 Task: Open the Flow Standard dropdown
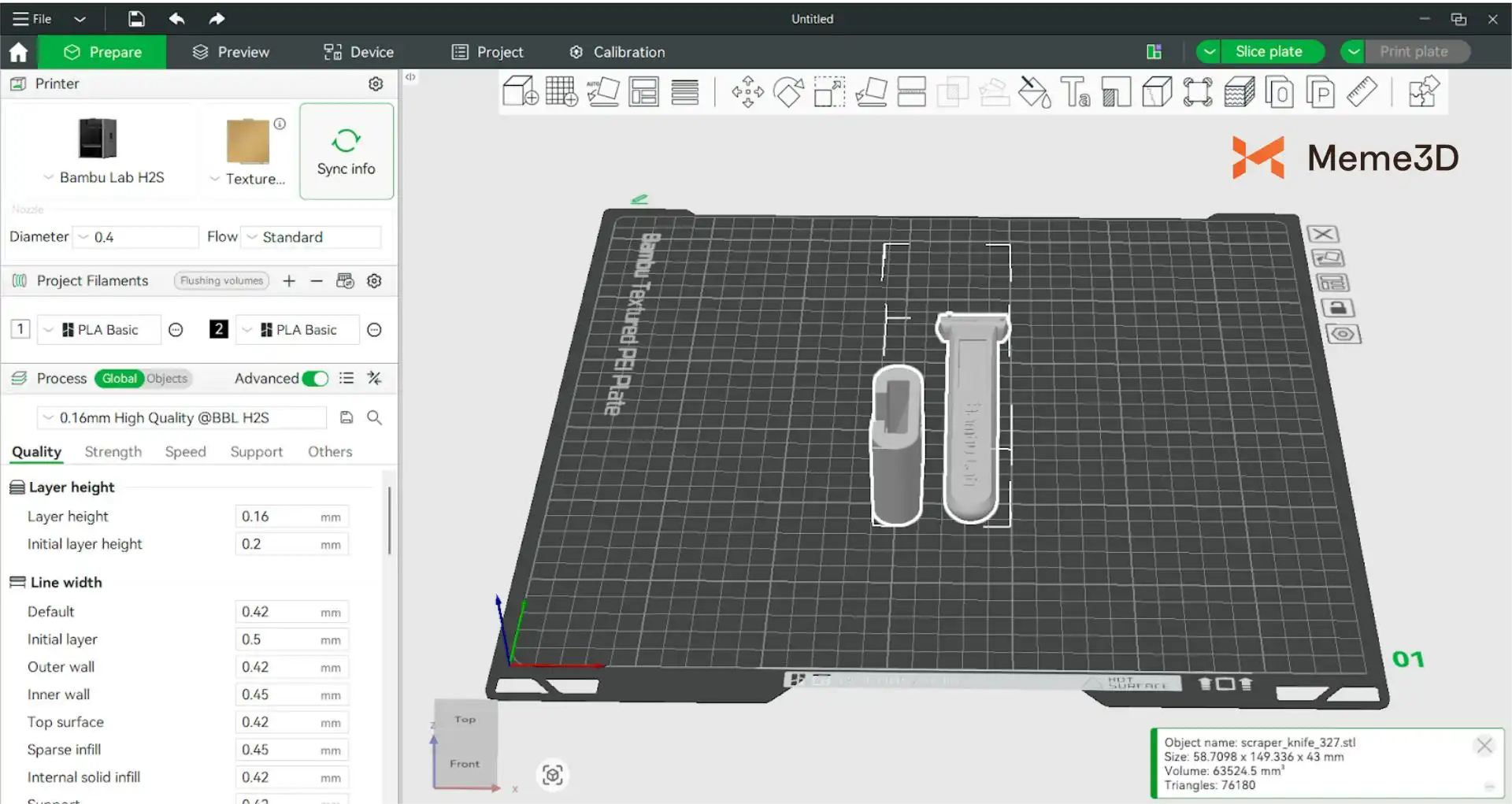pyautogui.click(x=311, y=237)
